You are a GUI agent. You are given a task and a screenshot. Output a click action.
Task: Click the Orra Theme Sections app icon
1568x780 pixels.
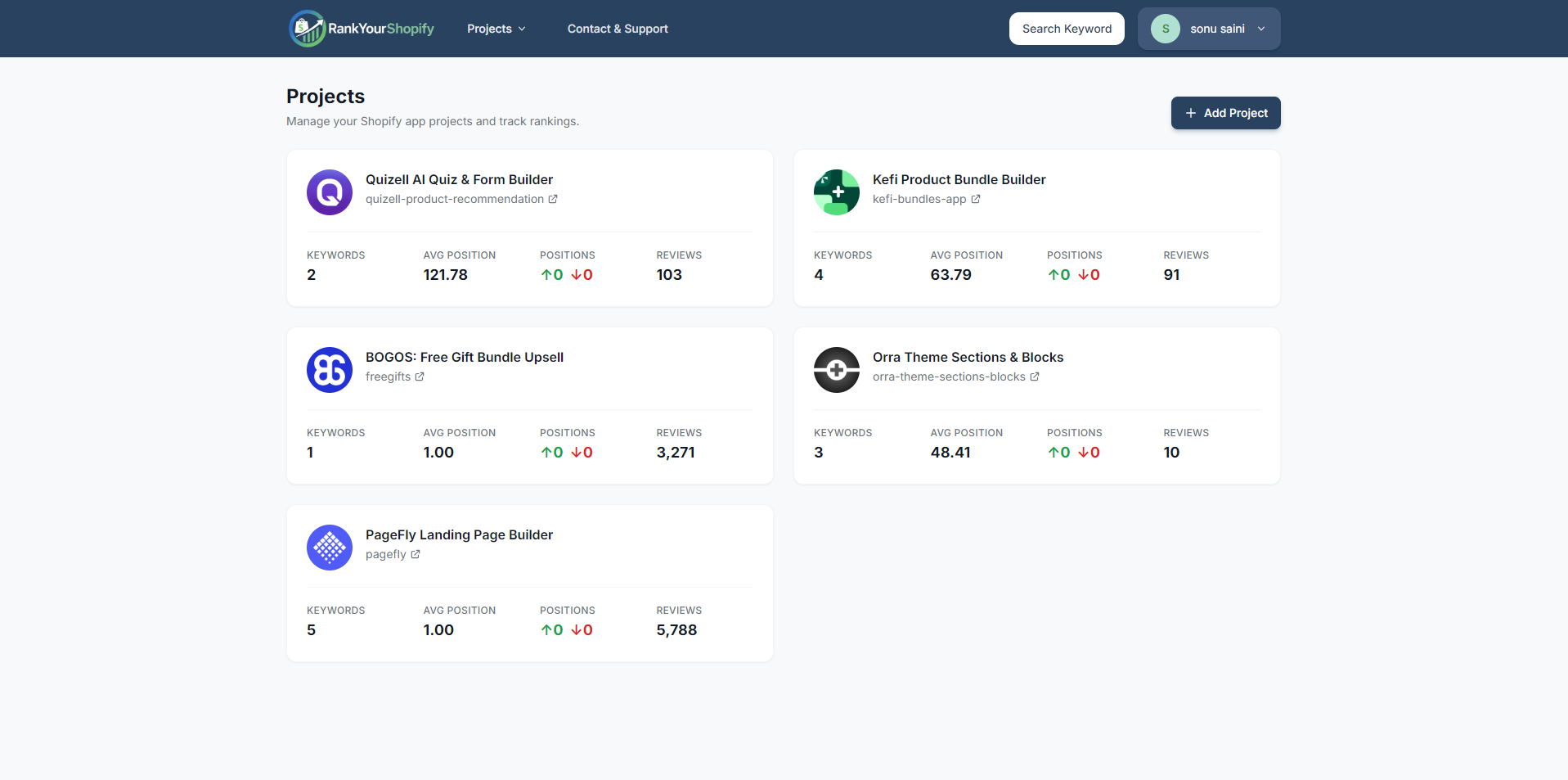point(836,370)
